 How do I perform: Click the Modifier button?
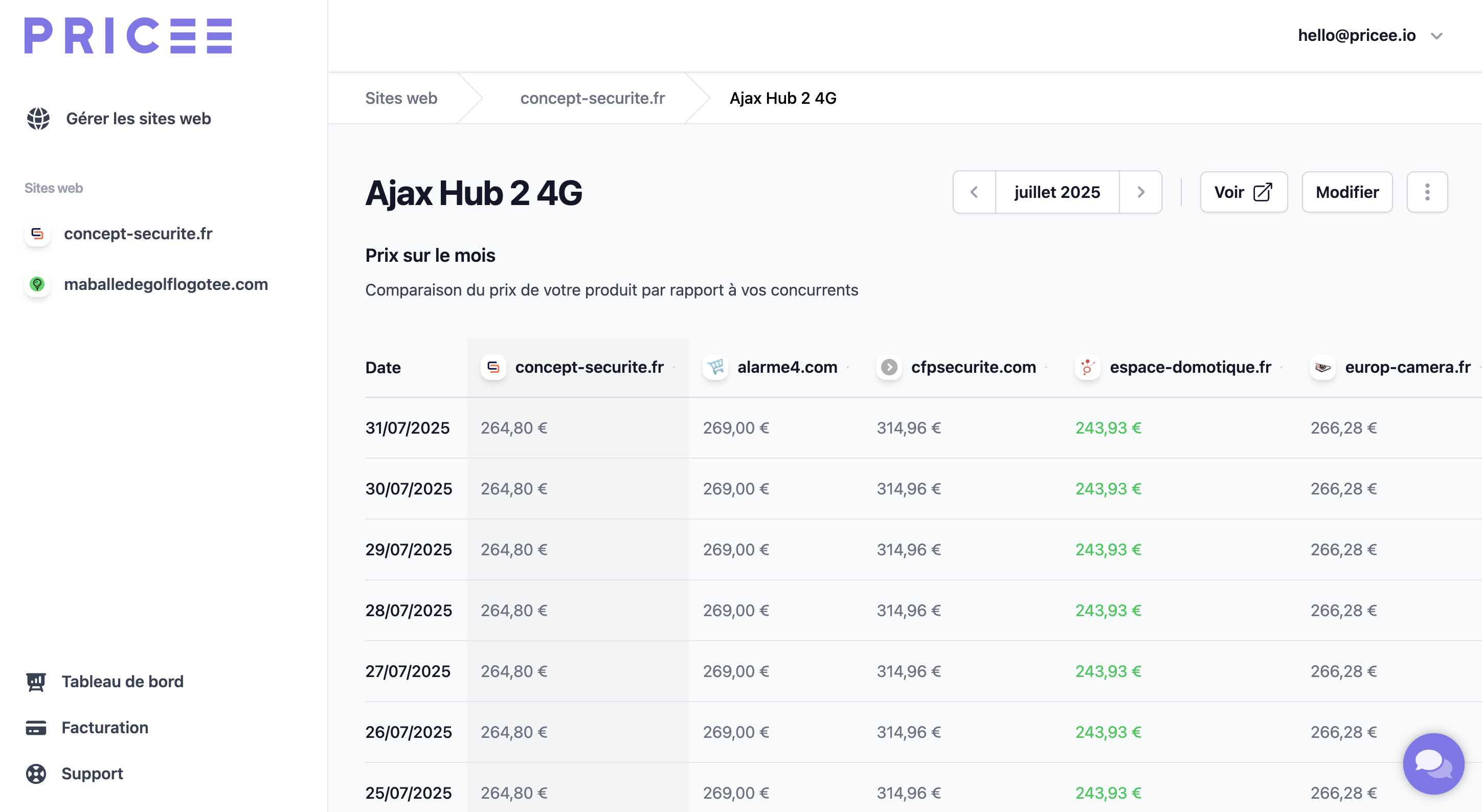pos(1347,192)
